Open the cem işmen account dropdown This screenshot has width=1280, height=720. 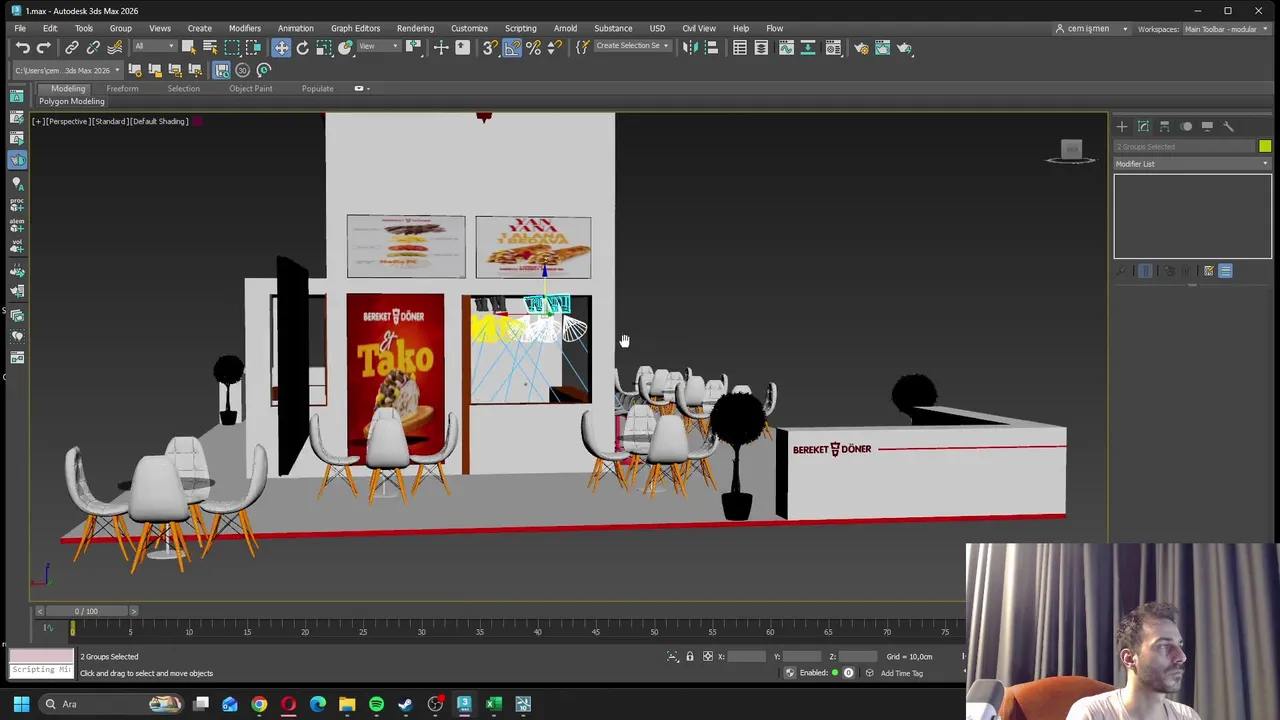[1092, 29]
